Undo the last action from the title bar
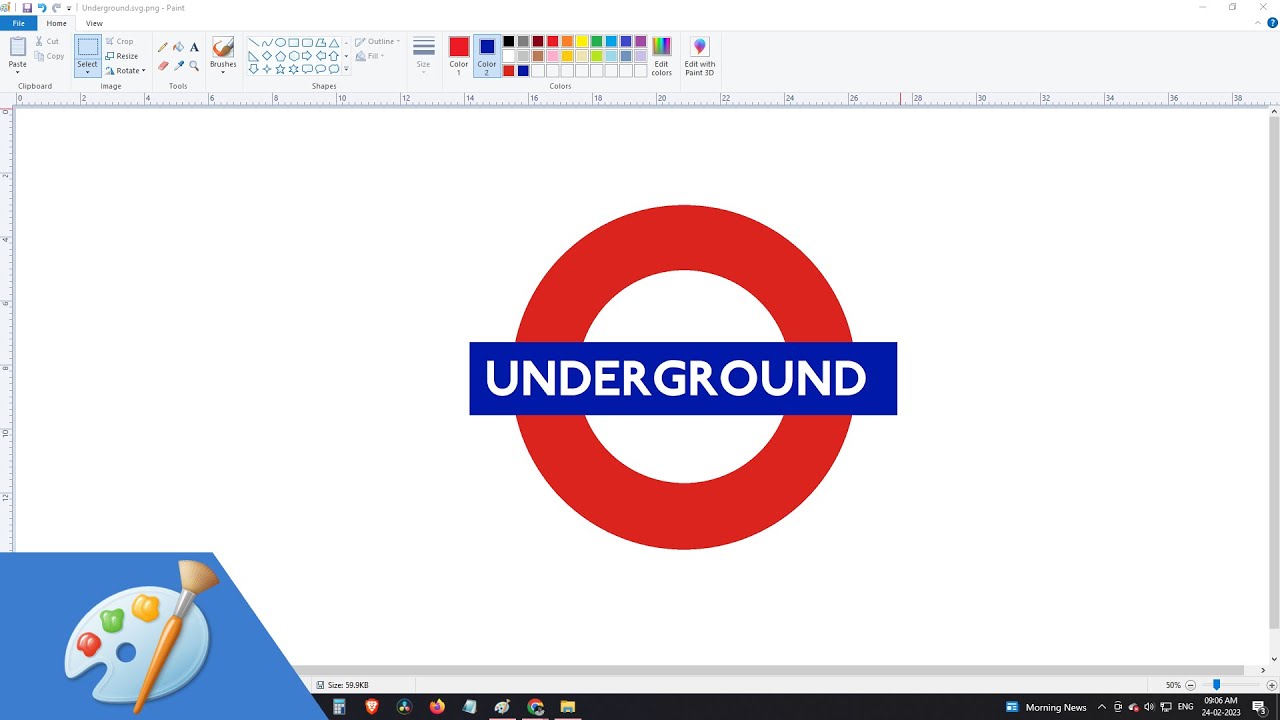1280x720 pixels. coord(42,8)
